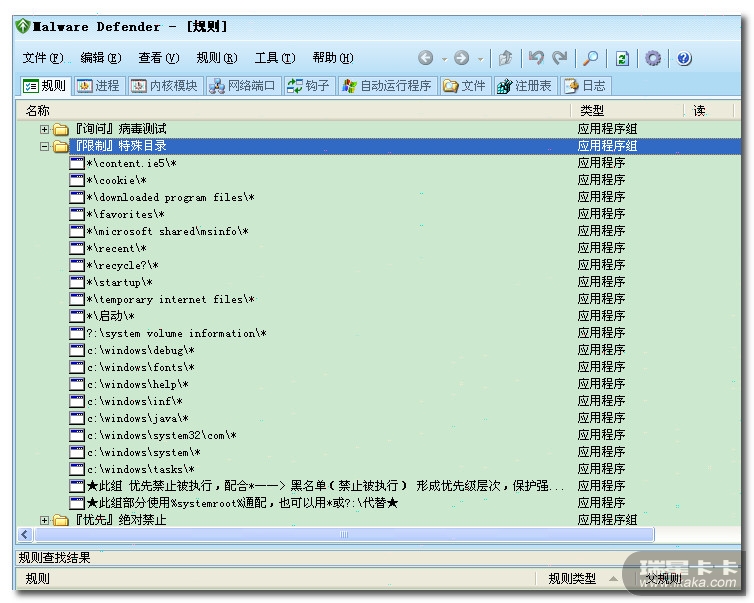Sort results by 规则 column header
This screenshot has height=603, width=754.
coord(276,578)
